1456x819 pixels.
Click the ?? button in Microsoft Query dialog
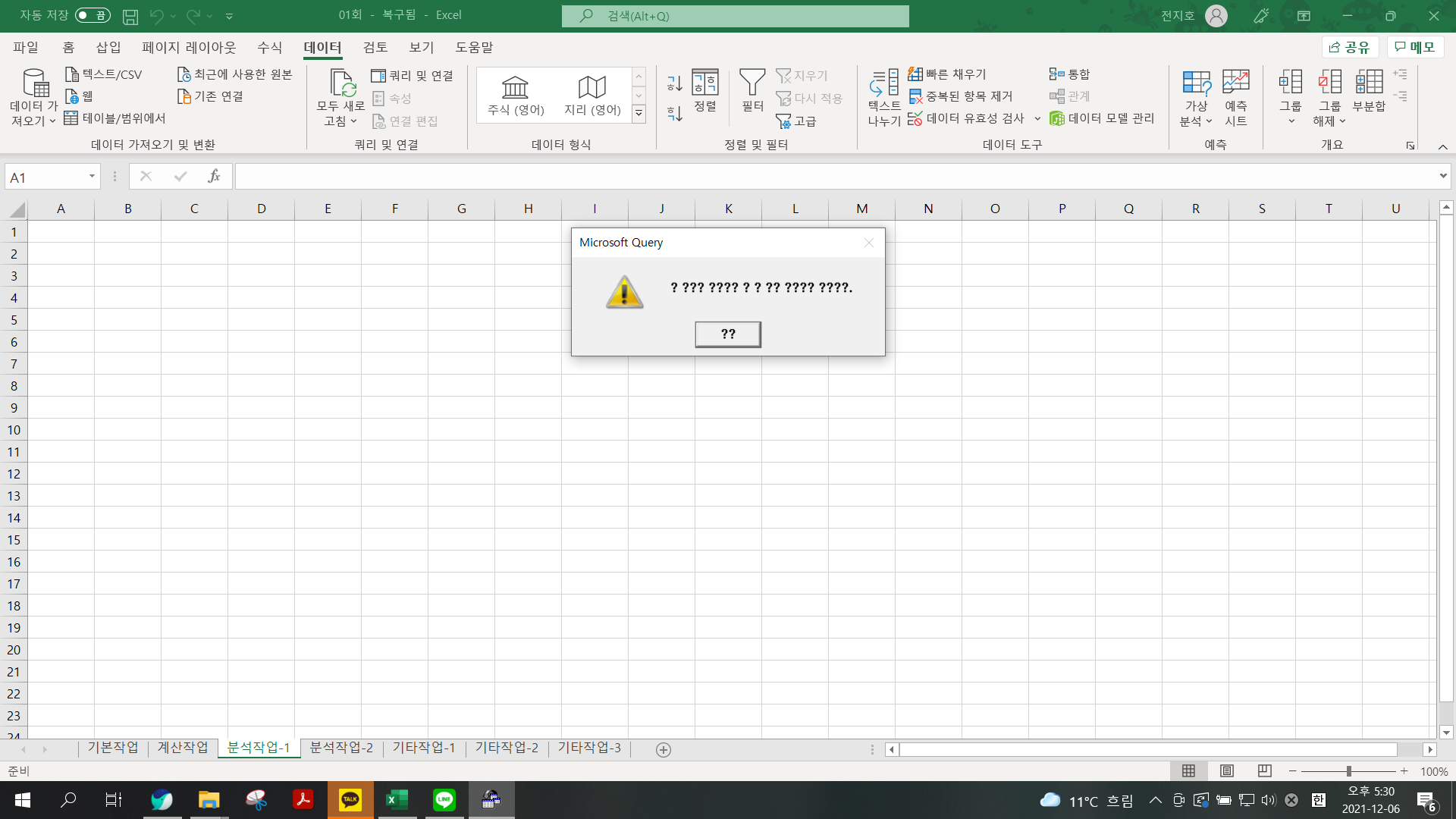tap(727, 334)
